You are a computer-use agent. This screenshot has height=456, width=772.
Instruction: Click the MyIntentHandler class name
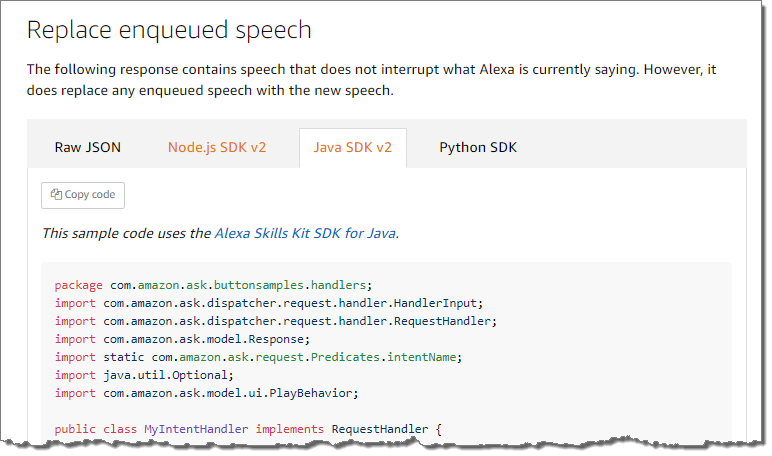click(196, 429)
